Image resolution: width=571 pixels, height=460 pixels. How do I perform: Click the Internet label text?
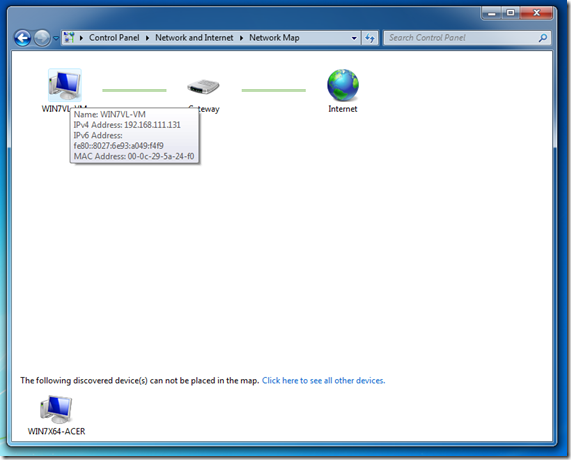[343, 109]
